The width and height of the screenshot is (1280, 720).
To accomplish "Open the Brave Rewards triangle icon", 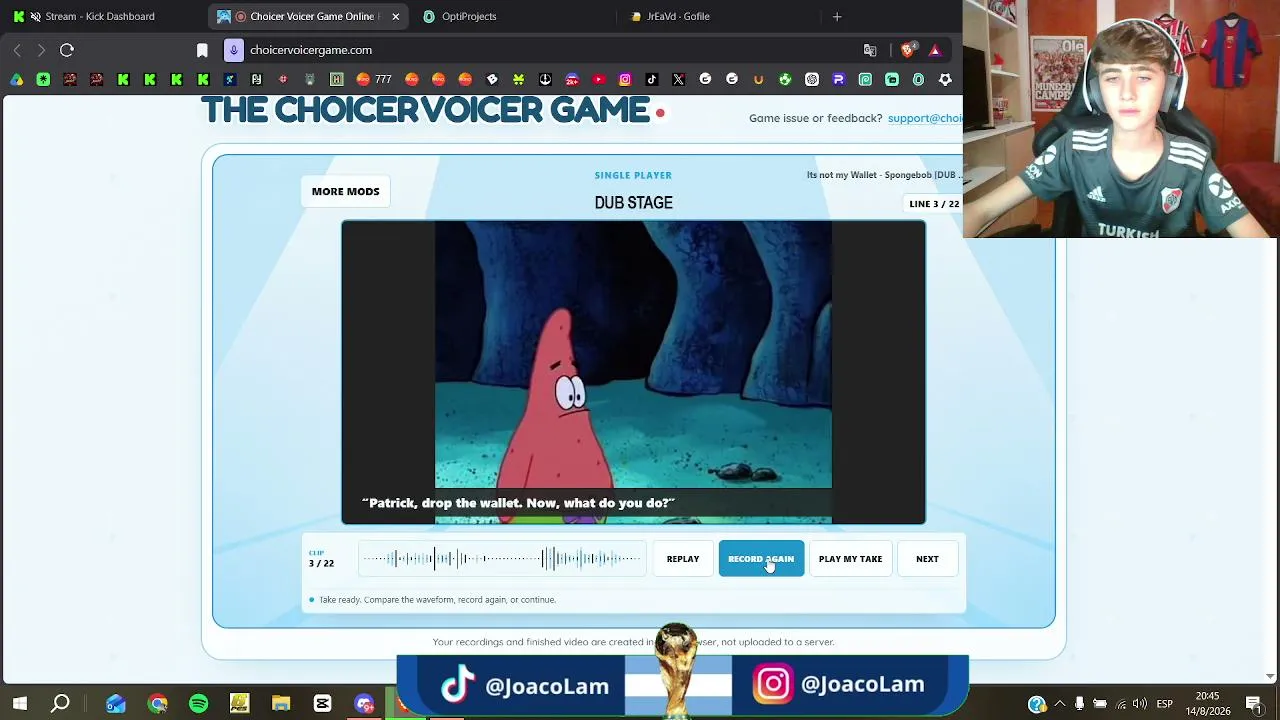I will point(935,50).
